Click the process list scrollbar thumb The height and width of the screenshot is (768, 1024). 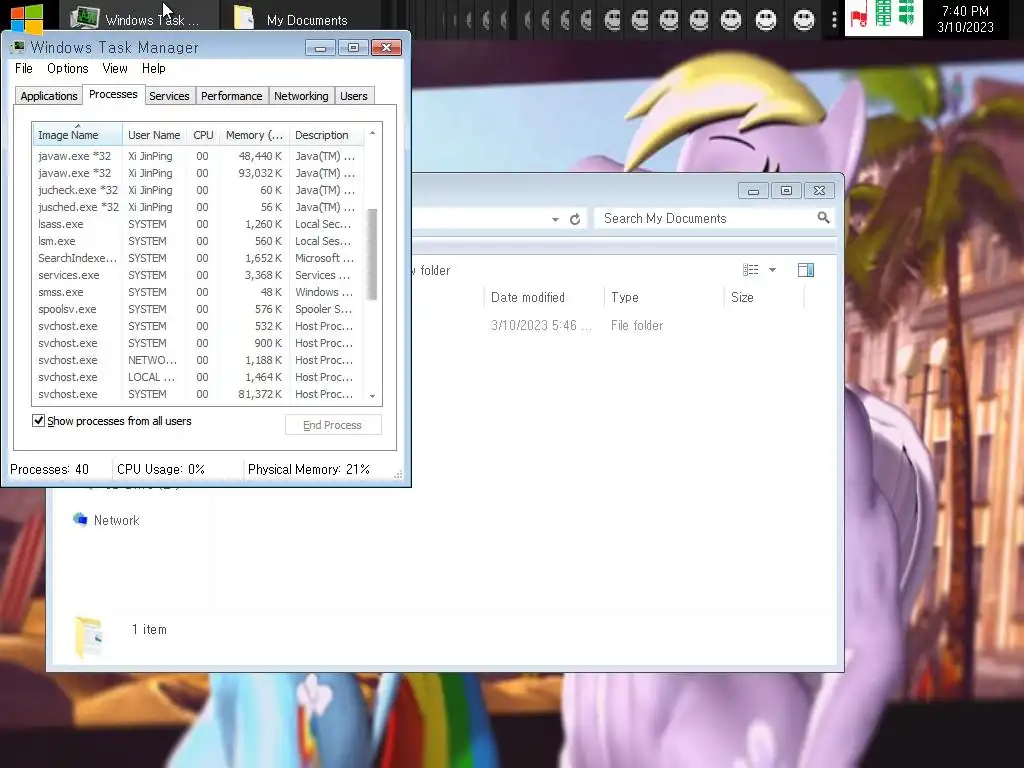click(372, 255)
